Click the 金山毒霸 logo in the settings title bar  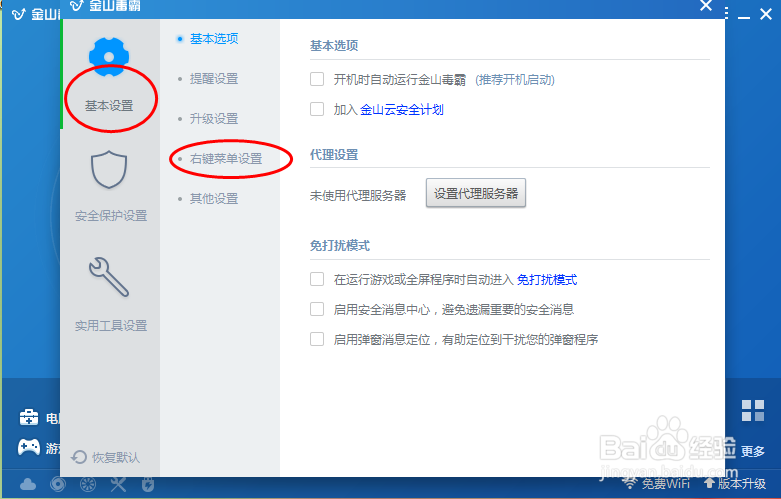pos(76,5)
